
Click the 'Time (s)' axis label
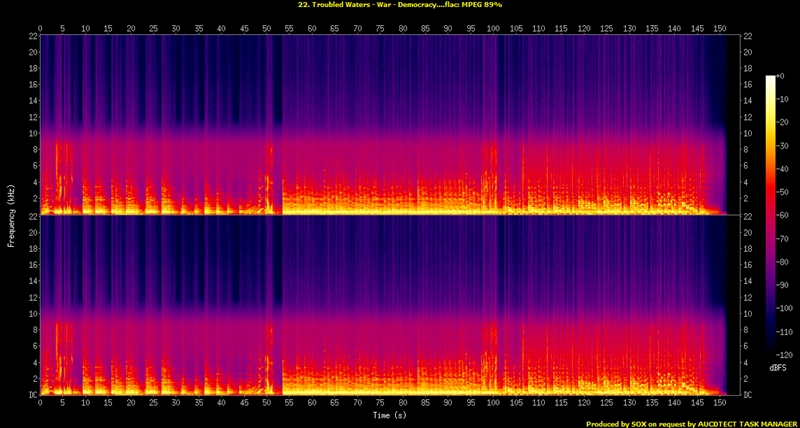click(x=389, y=415)
